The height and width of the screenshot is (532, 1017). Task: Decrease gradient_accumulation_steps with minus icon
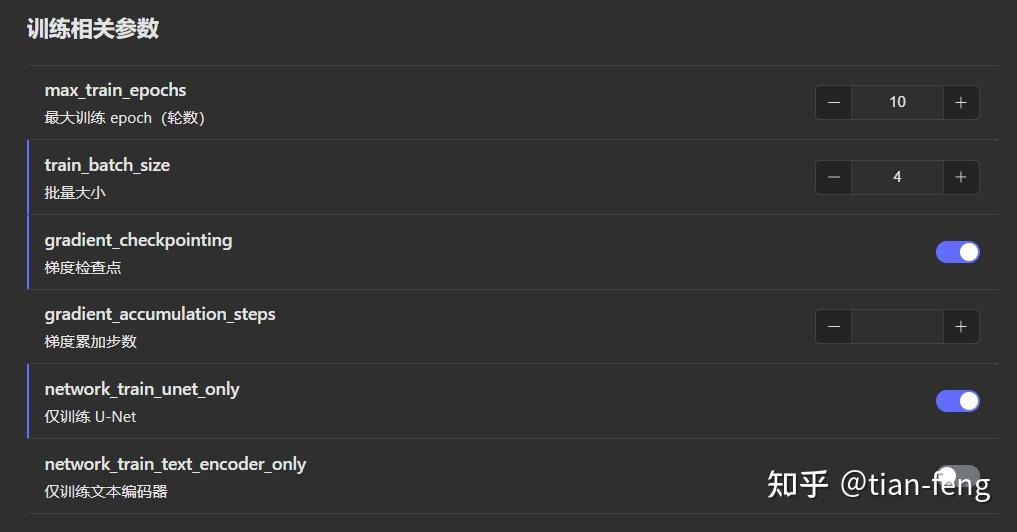tap(833, 326)
